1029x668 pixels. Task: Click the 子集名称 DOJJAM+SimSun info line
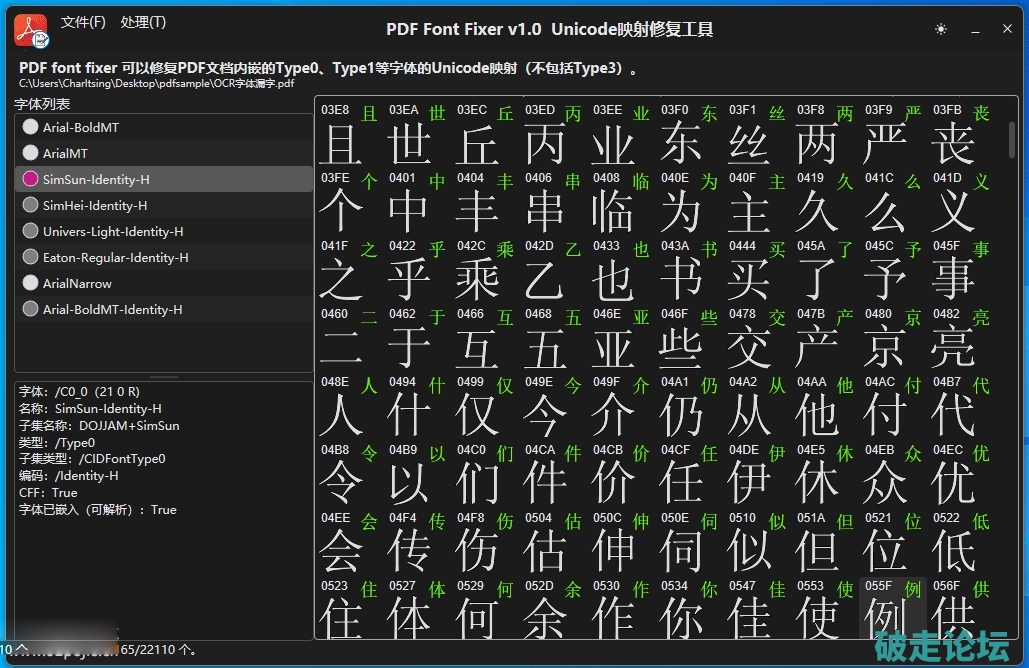pos(99,425)
